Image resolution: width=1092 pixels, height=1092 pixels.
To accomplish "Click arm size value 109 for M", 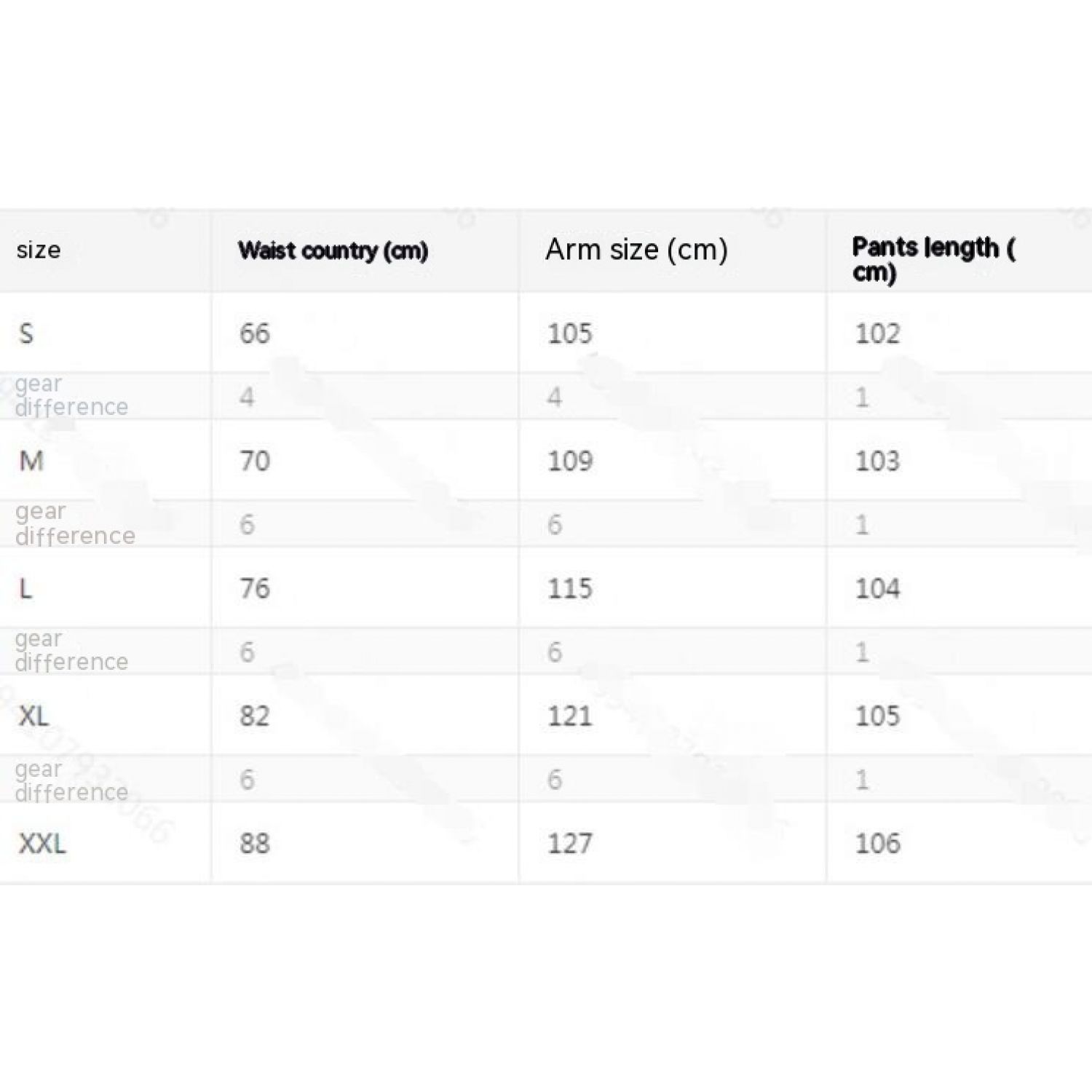I will [x=570, y=461].
